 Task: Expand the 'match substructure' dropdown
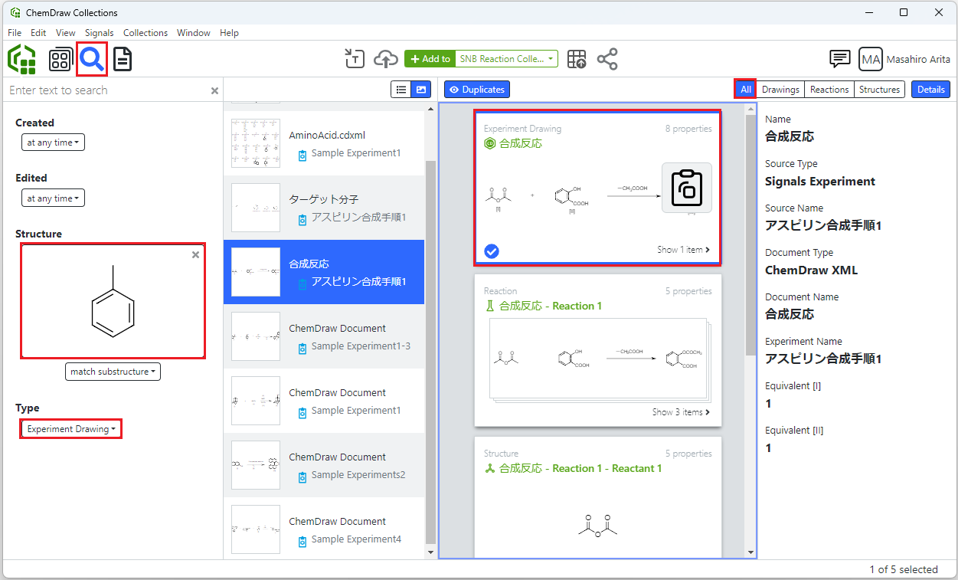[113, 372]
